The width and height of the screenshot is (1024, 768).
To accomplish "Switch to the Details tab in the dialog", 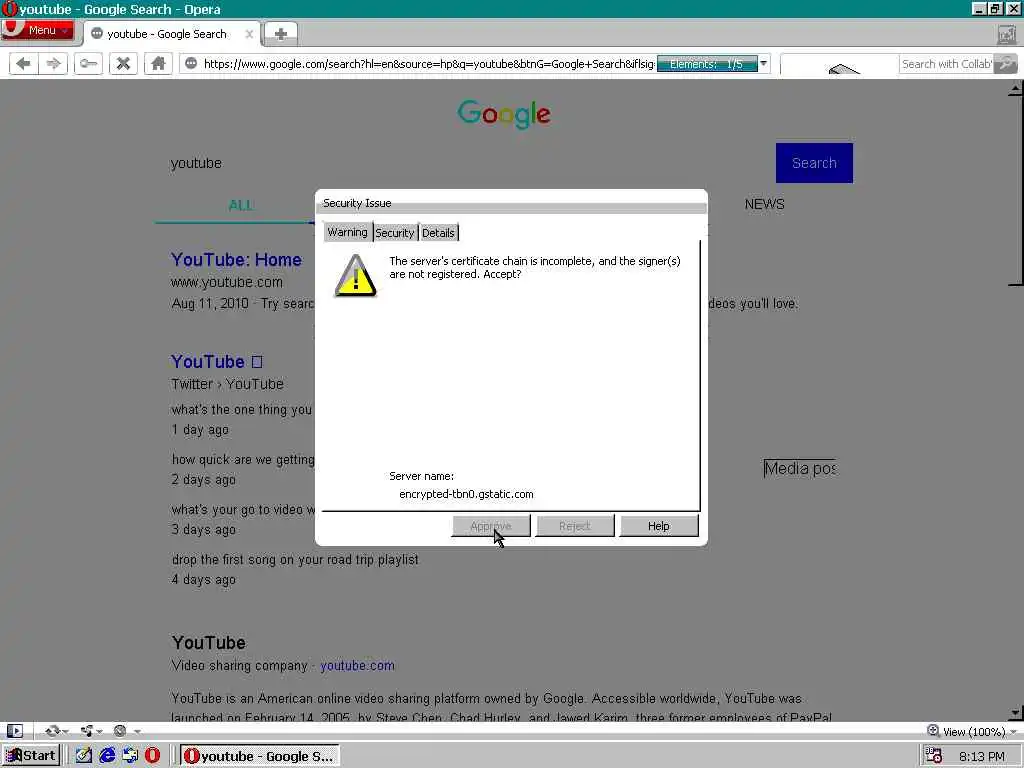I will pyautogui.click(x=438, y=232).
